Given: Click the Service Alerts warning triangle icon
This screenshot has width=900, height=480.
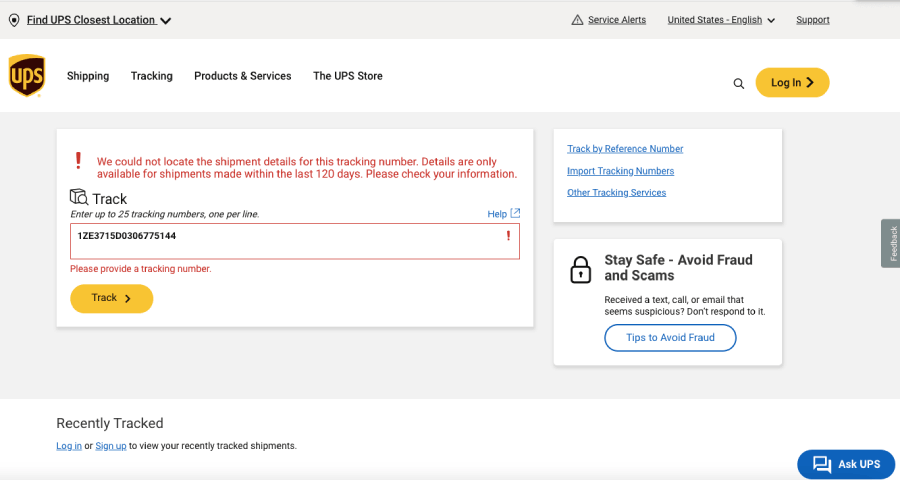Looking at the screenshot, I should [x=577, y=20].
